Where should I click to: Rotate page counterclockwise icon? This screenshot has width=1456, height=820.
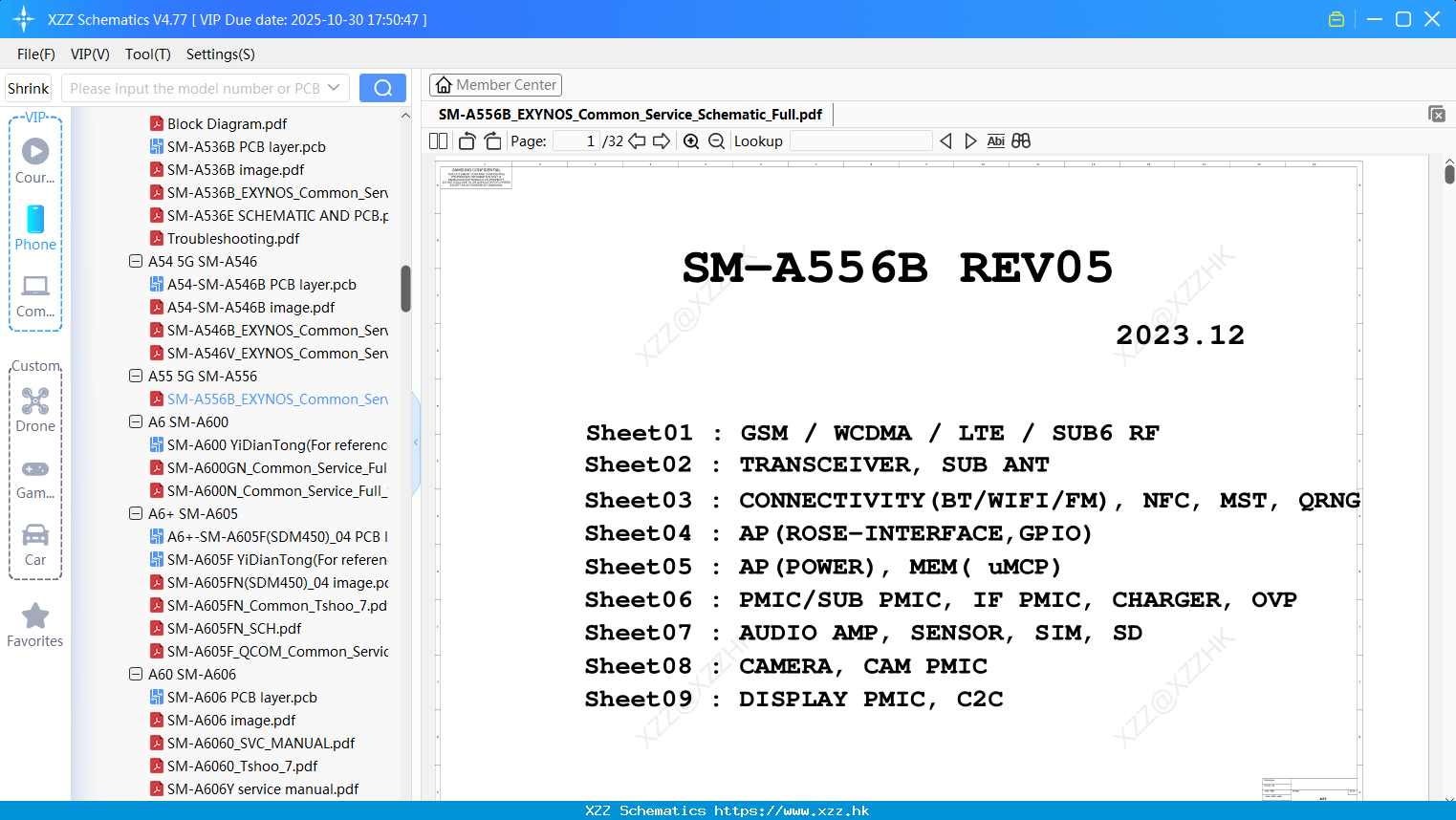pyautogui.click(x=467, y=141)
